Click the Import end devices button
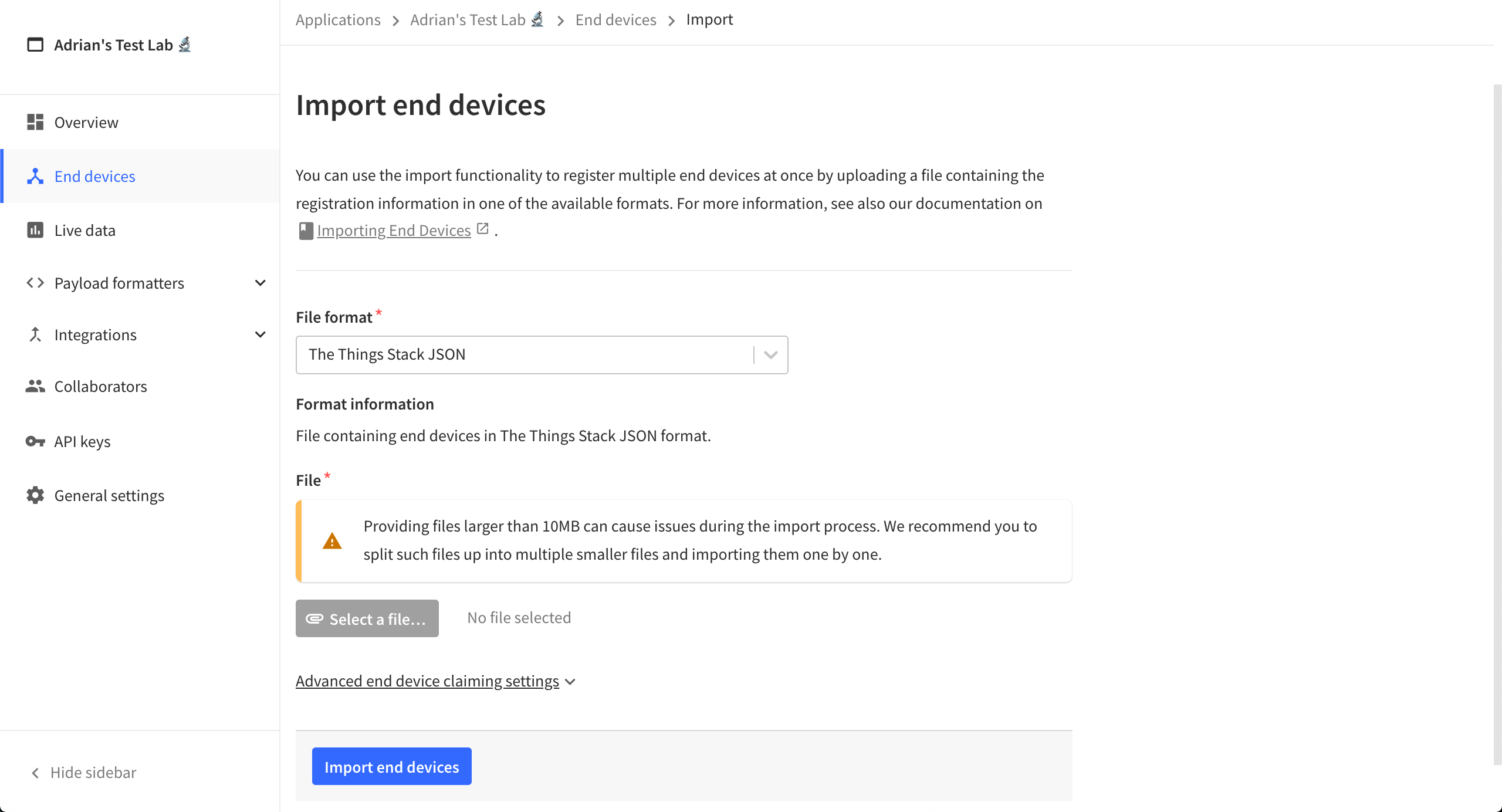Image resolution: width=1502 pixels, height=812 pixels. pos(391,766)
